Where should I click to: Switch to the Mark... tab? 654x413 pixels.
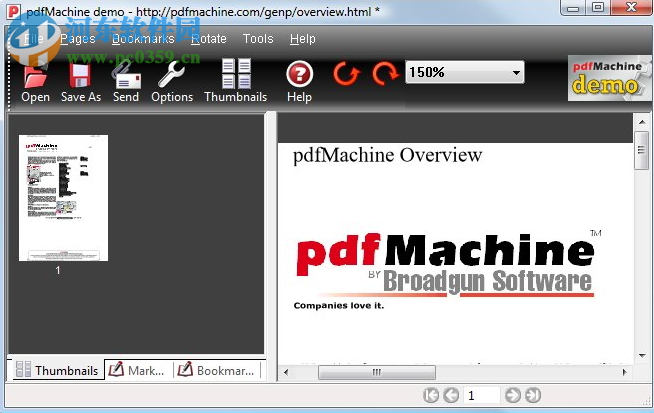tap(137, 370)
